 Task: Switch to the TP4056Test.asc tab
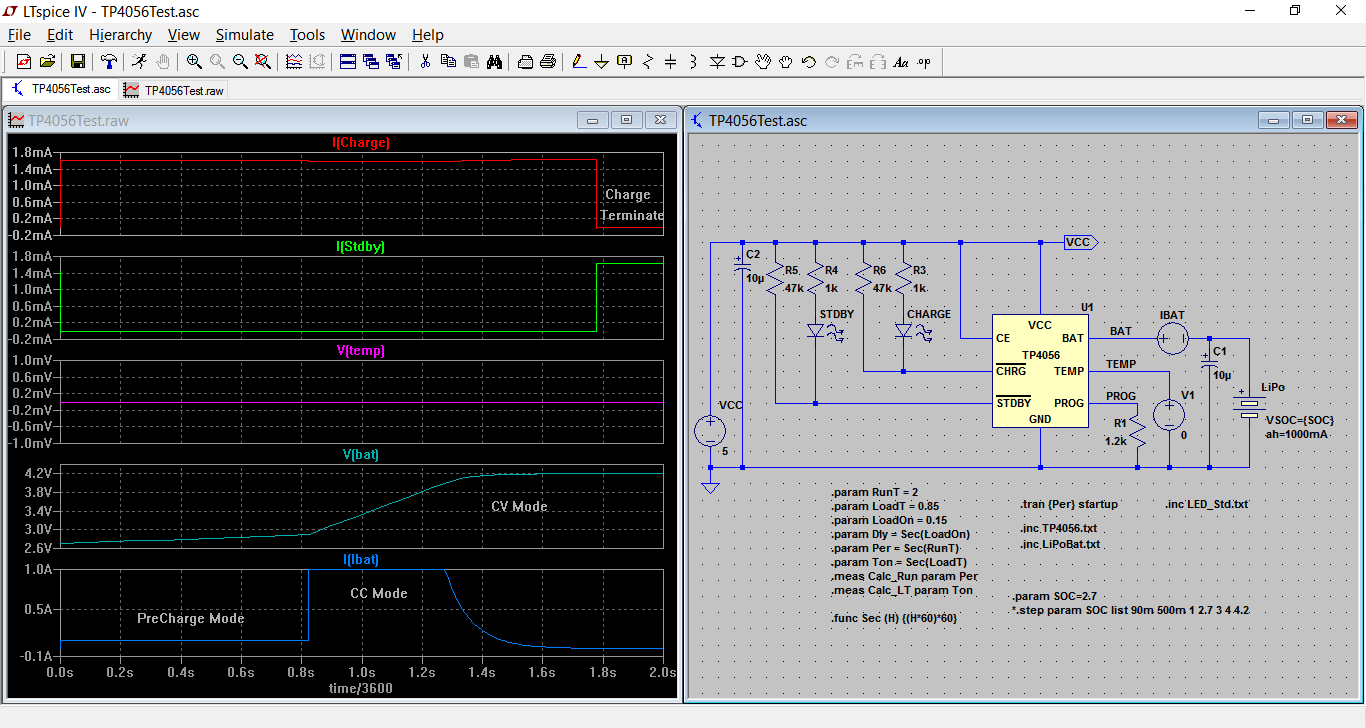coord(61,89)
